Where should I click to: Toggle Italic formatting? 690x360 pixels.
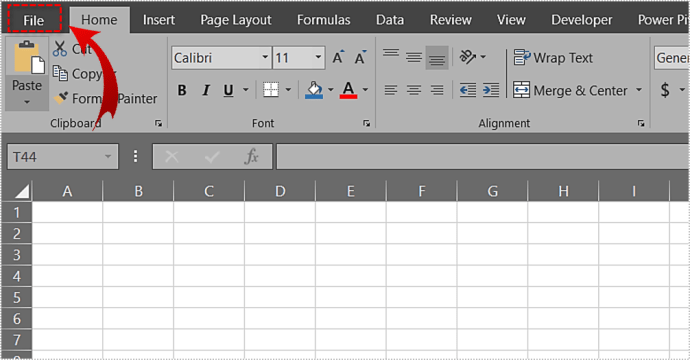pos(206,90)
